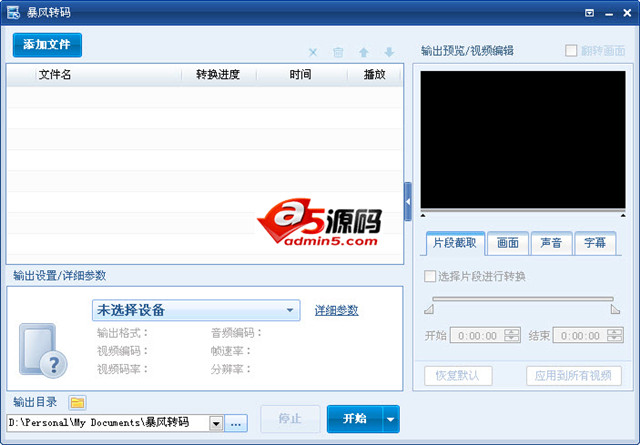The image size is (640, 445).
Task: Click the 添加文件 button
Action: pos(47,45)
